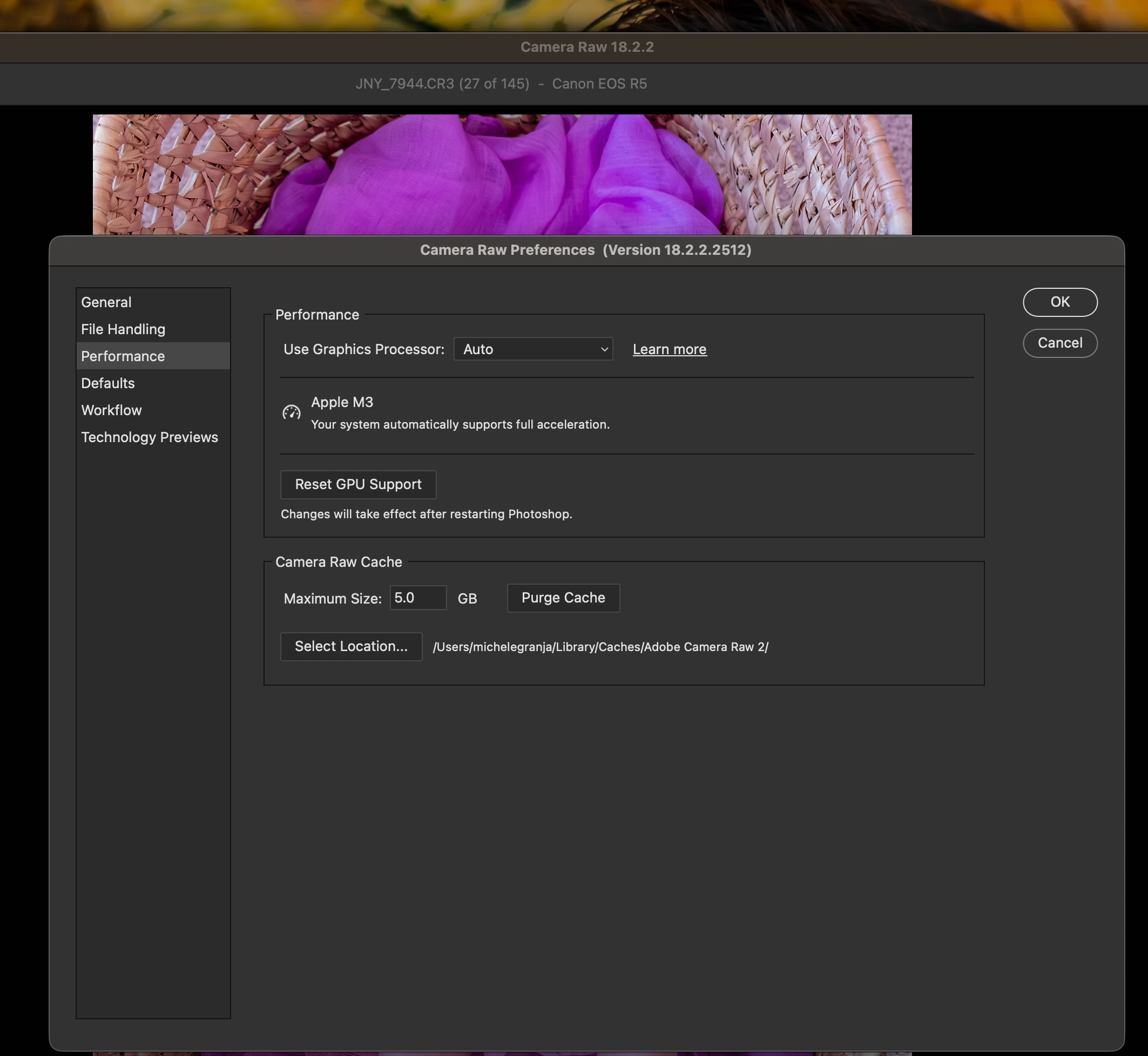Image resolution: width=1148 pixels, height=1056 pixels.
Task: Switch to File Handling preferences
Action: [x=123, y=329]
